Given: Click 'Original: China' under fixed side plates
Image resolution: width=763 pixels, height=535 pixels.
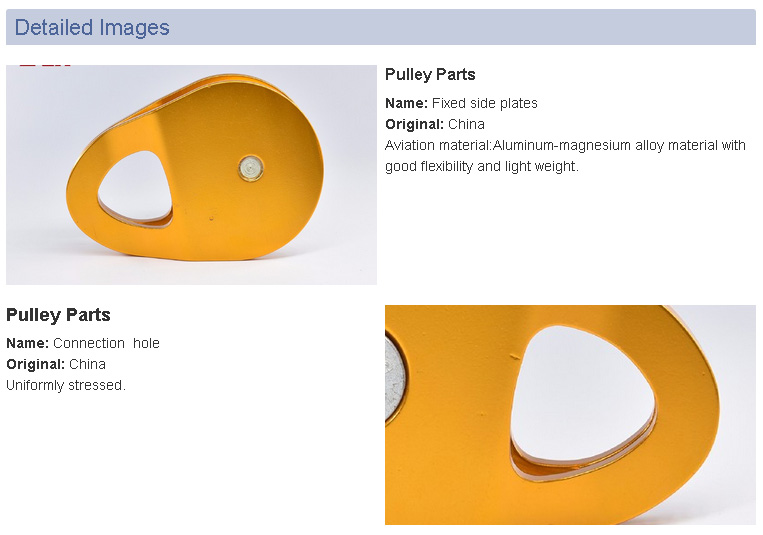Looking at the screenshot, I should (435, 124).
